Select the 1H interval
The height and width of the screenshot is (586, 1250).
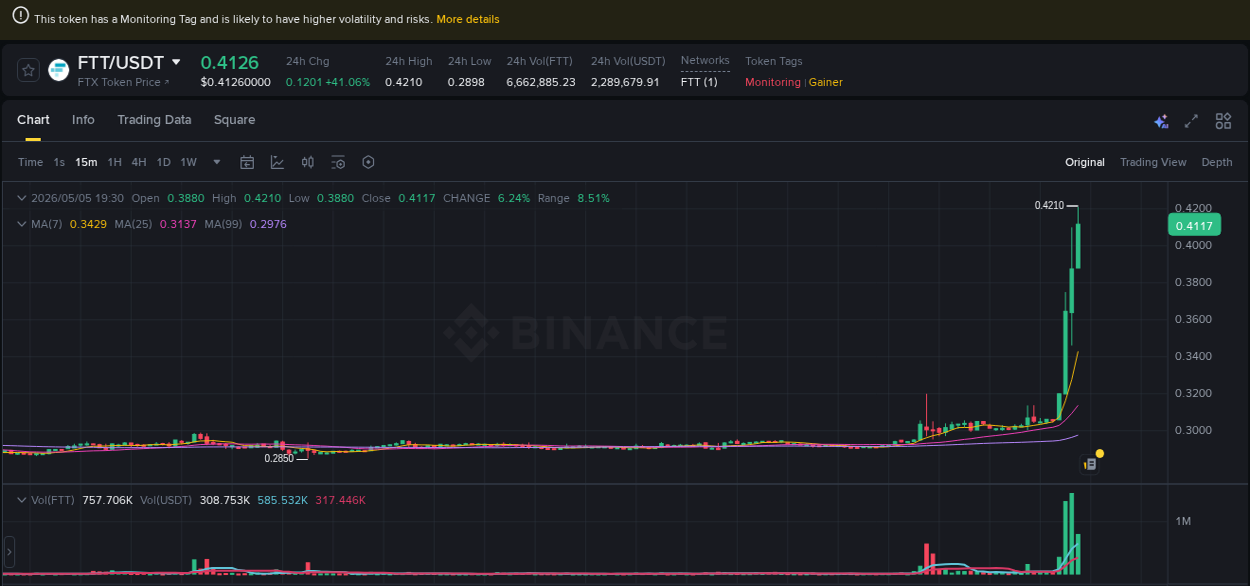(114, 162)
